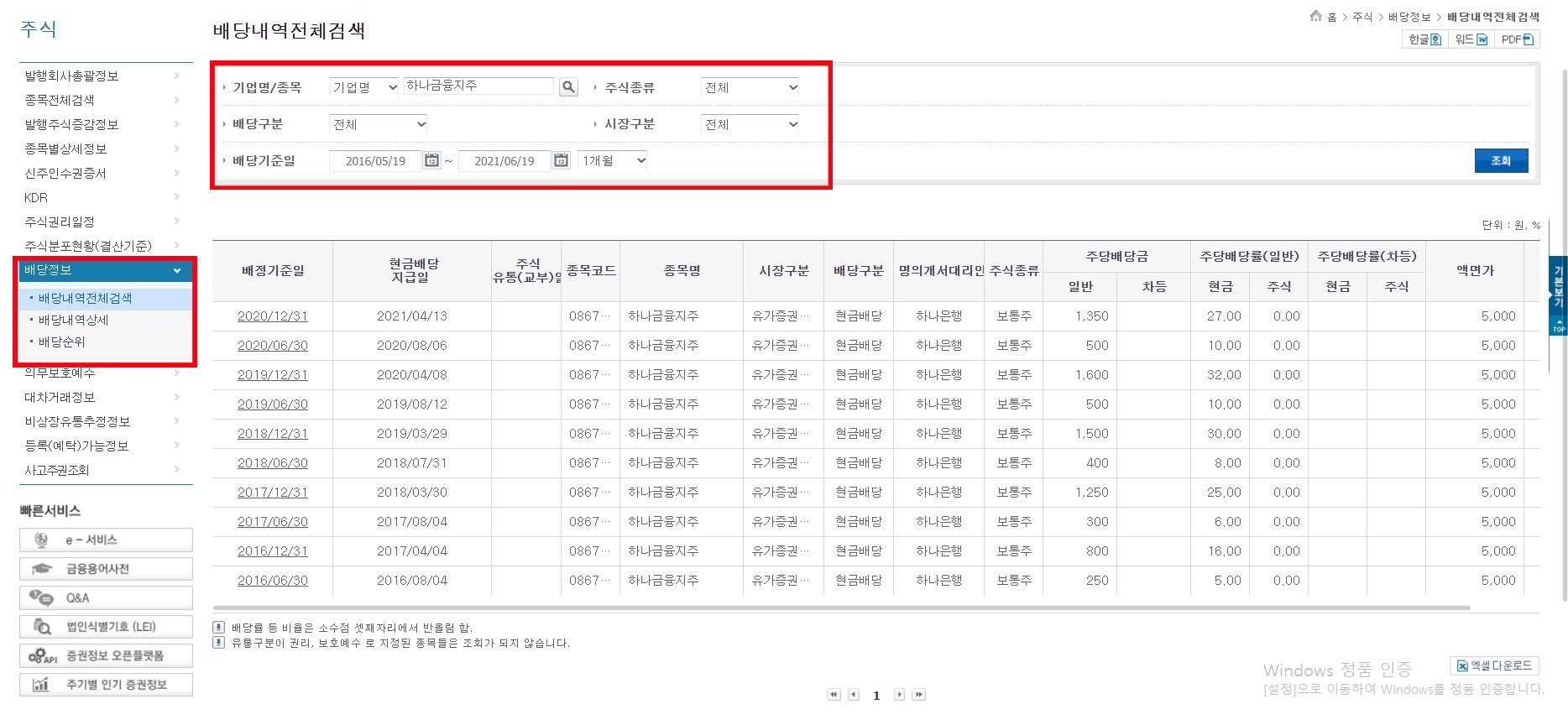1568x725 pixels.
Task: Export page as PDF
Action: coord(1517,39)
